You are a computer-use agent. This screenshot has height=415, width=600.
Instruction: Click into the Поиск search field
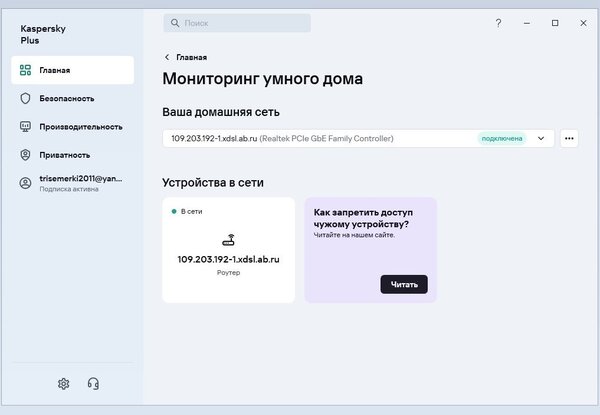[237, 23]
